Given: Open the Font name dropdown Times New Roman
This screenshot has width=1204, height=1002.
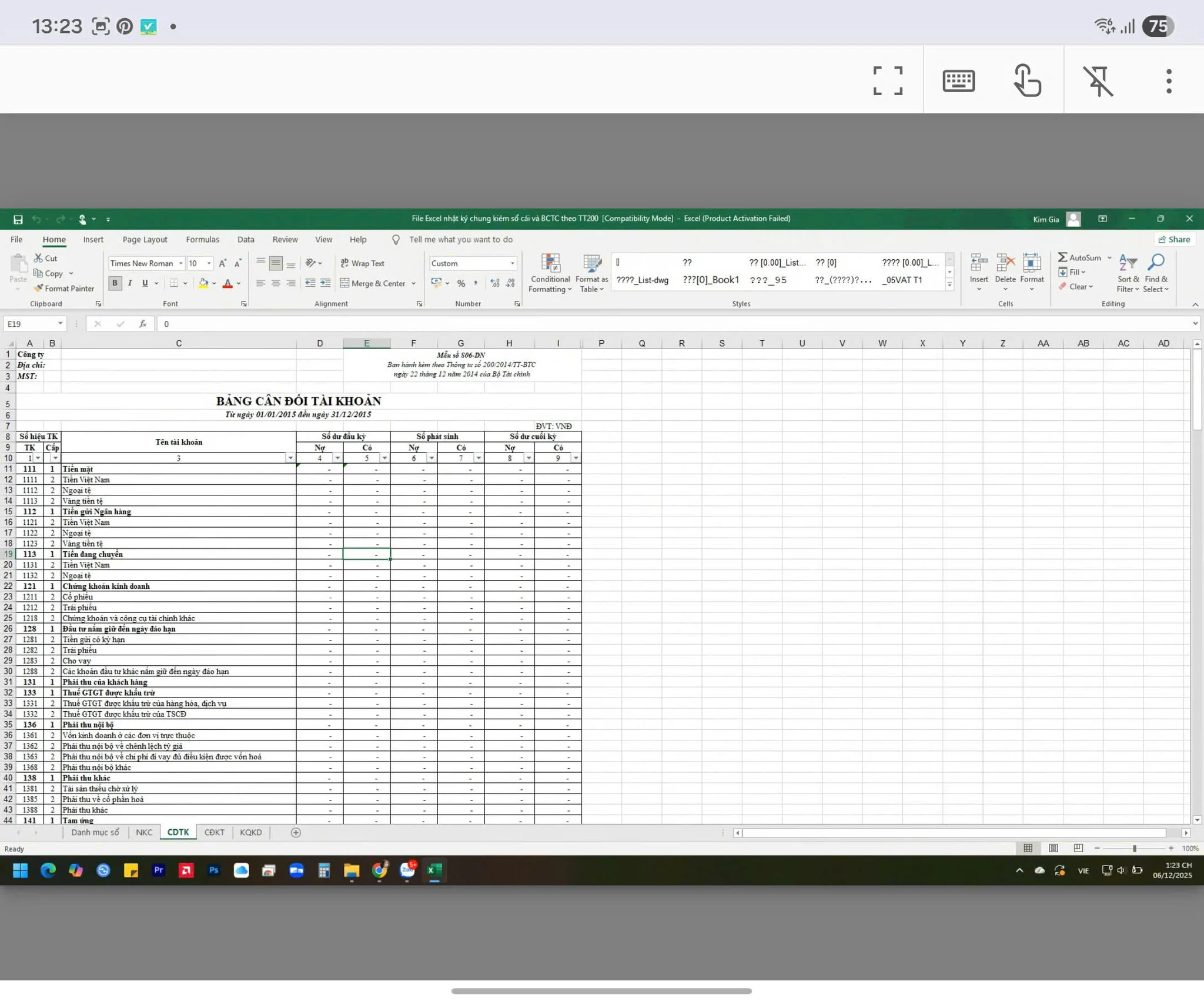Looking at the screenshot, I should (181, 263).
